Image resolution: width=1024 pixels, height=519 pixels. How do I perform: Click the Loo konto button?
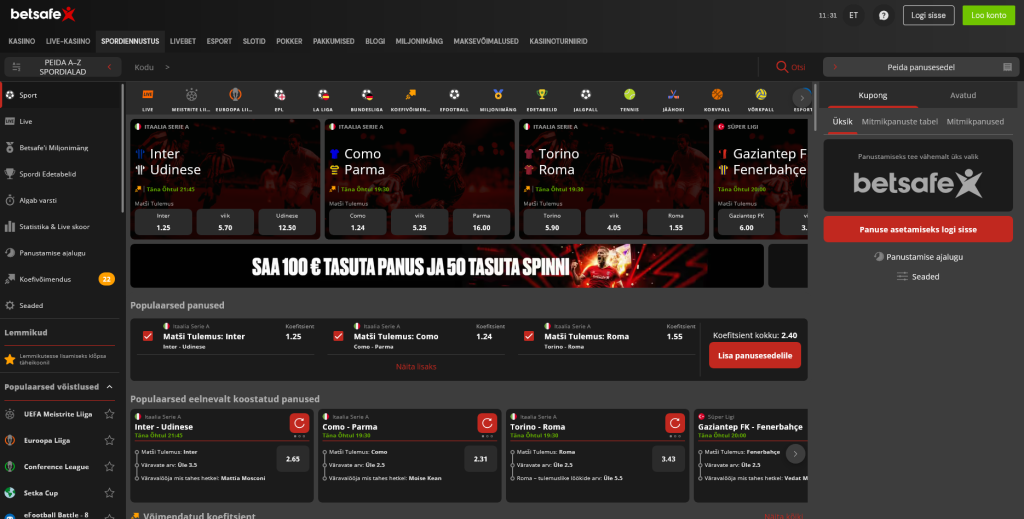(989, 15)
